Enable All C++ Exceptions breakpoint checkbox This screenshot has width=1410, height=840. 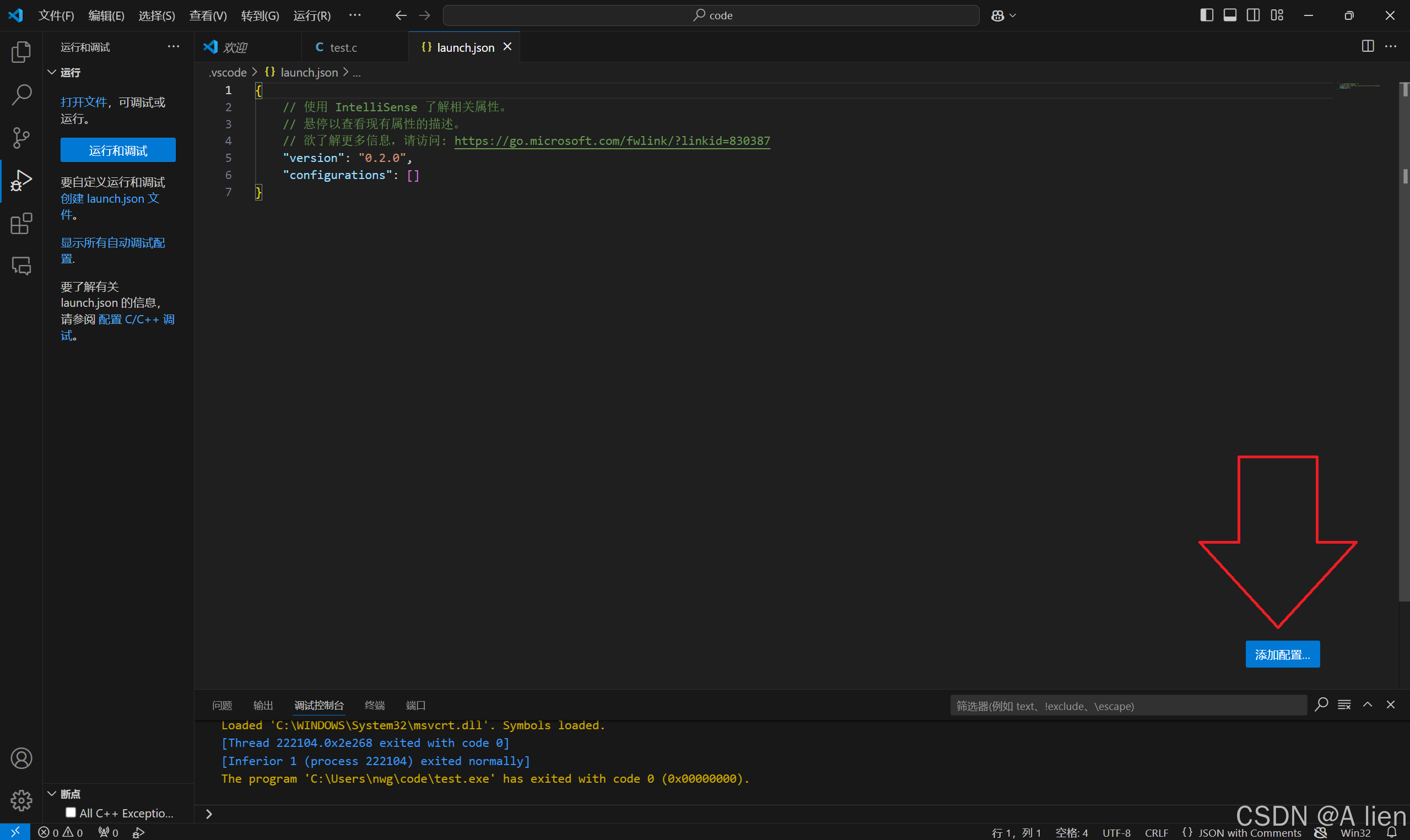click(x=71, y=812)
